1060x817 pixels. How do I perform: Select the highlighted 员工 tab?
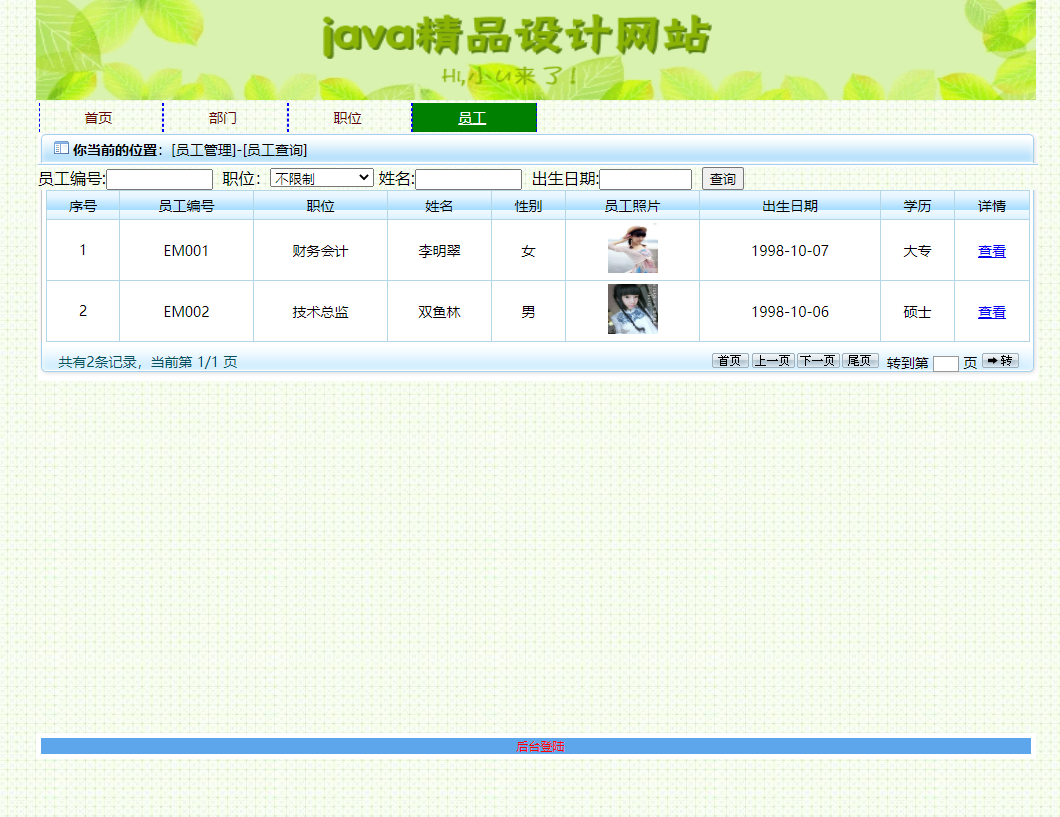click(473, 117)
